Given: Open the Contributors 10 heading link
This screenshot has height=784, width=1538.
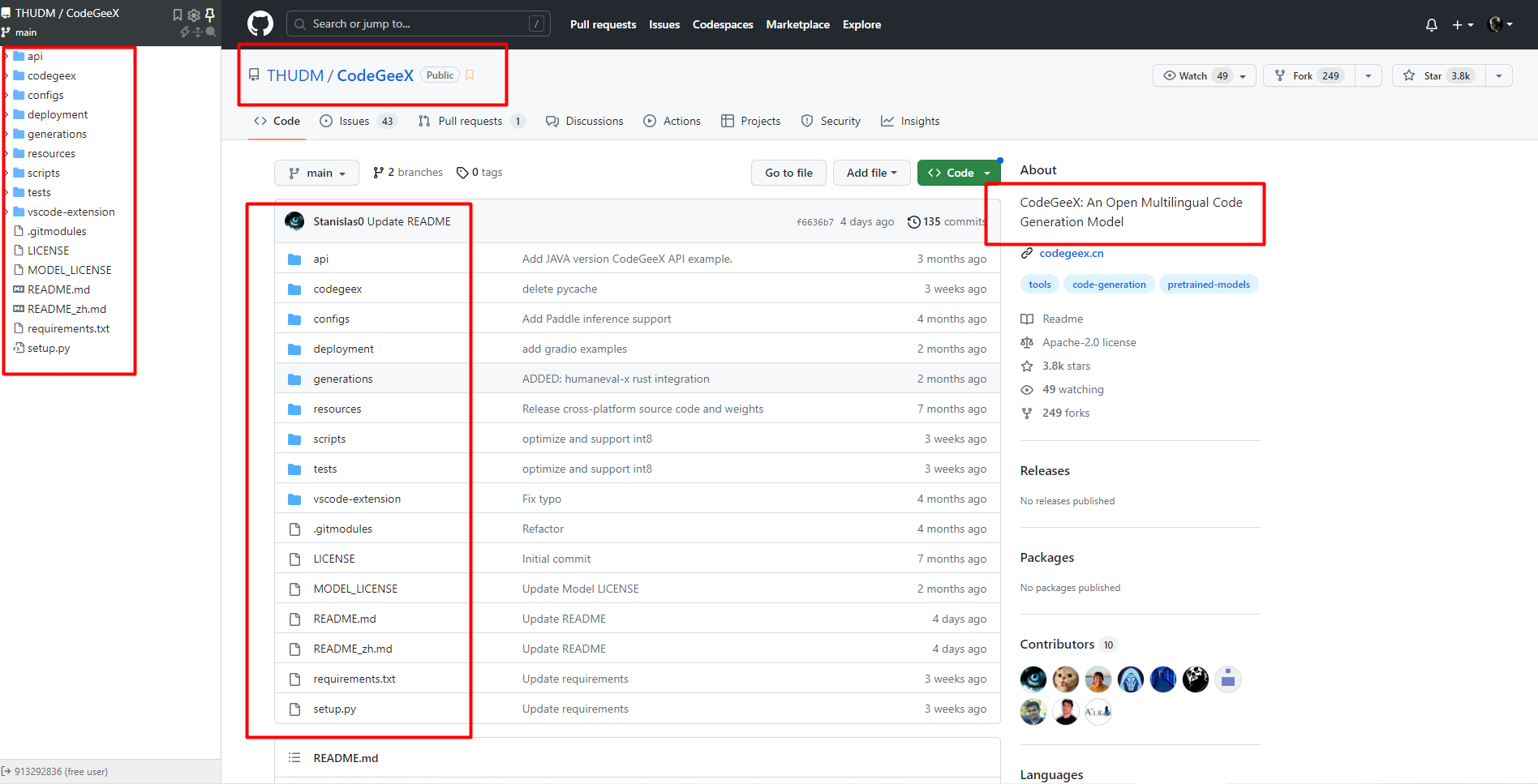Looking at the screenshot, I should 1069,645.
